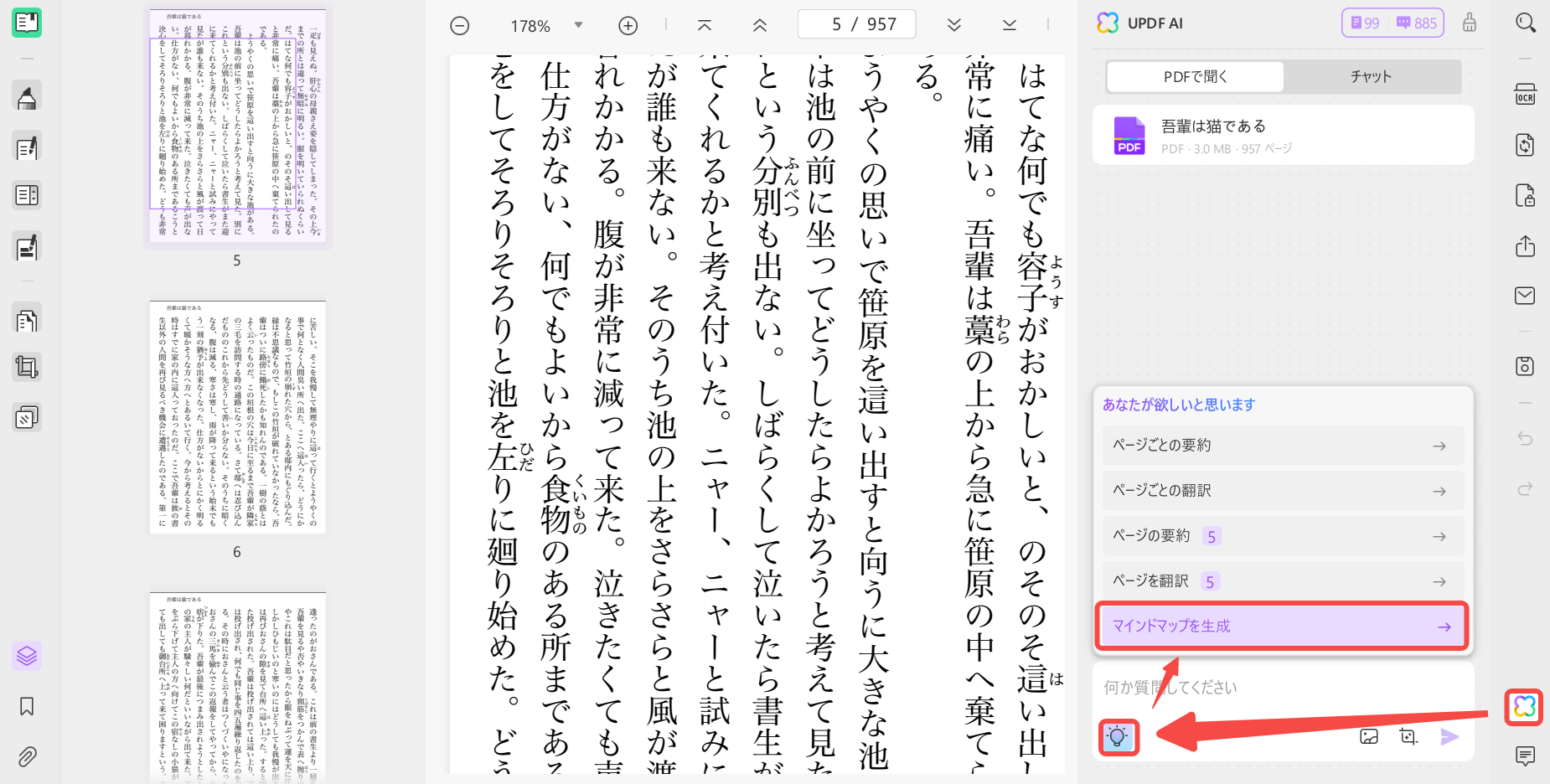Image resolution: width=1550 pixels, height=784 pixels.
Task: Click the Share export icon
Action: (x=1526, y=246)
